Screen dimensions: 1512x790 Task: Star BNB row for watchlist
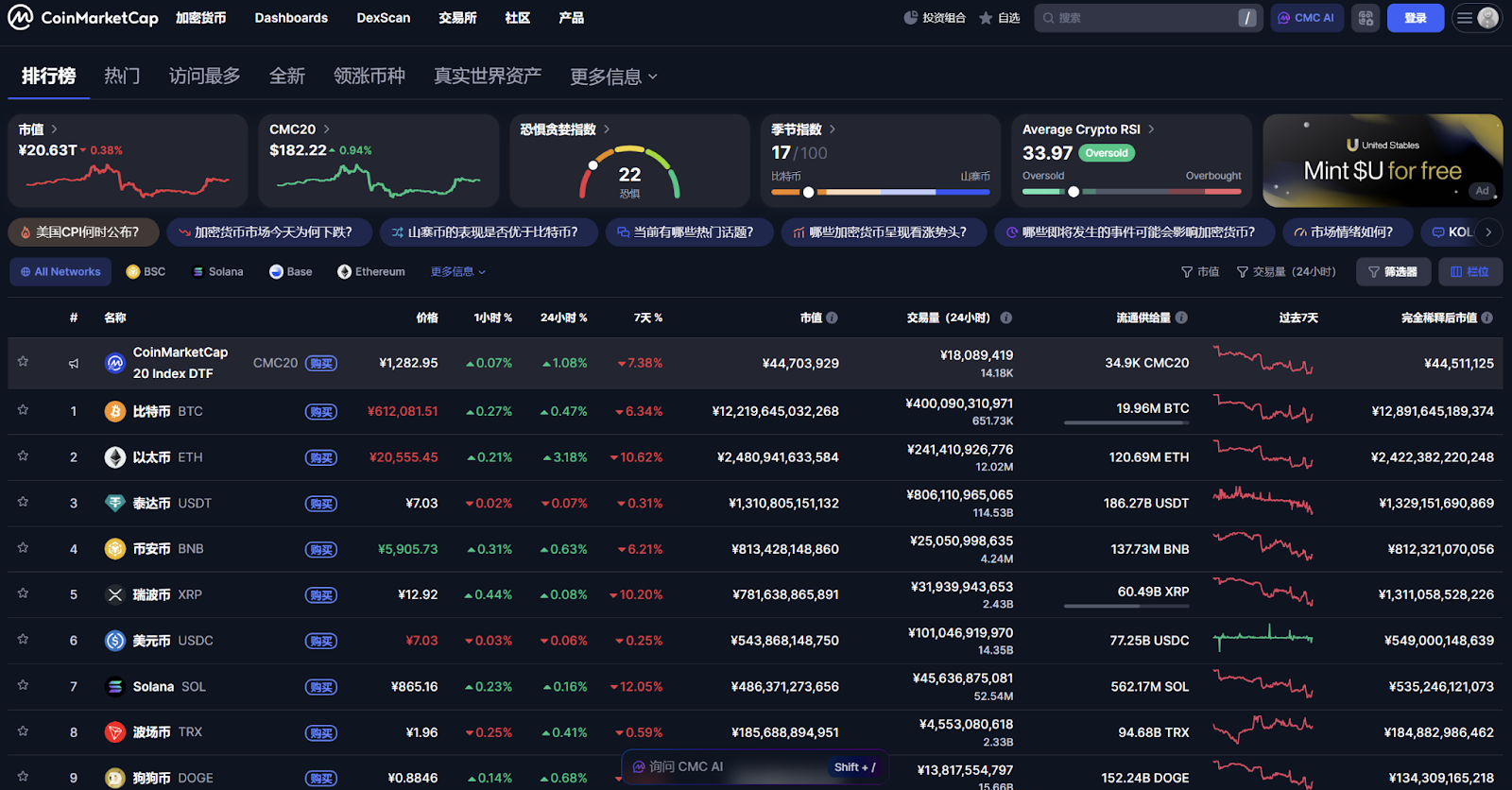pos(23,547)
